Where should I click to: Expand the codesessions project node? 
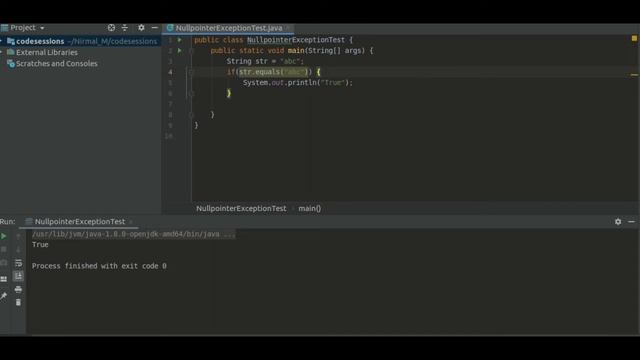point(2,41)
